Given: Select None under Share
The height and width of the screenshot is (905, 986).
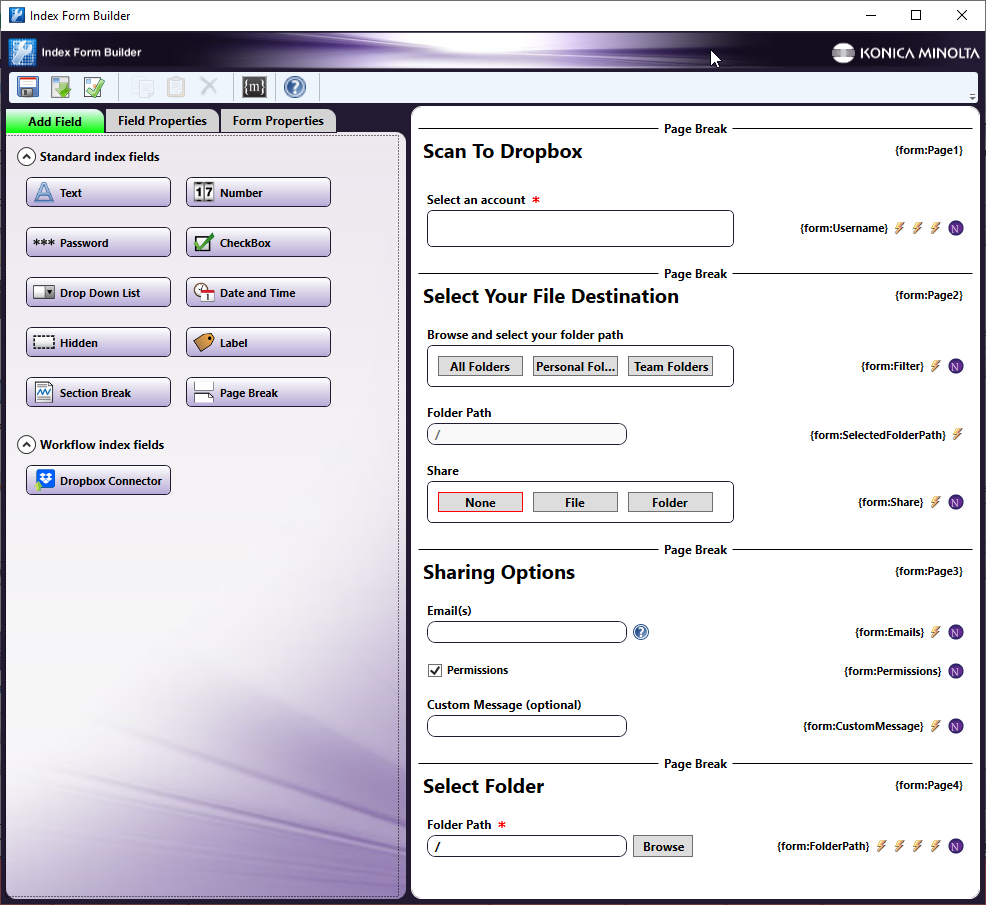Looking at the screenshot, I should 480,502.
